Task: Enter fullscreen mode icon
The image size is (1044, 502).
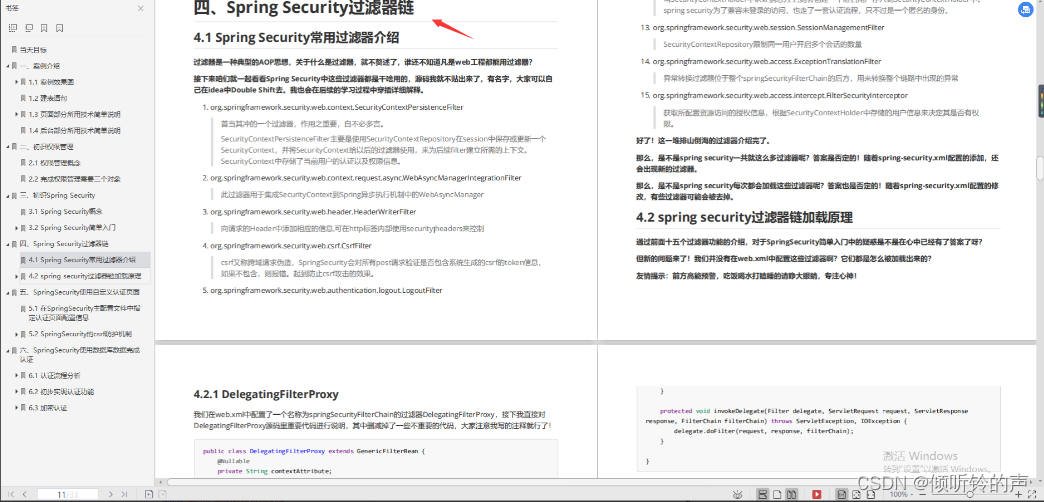Action: coord(1032,495)
